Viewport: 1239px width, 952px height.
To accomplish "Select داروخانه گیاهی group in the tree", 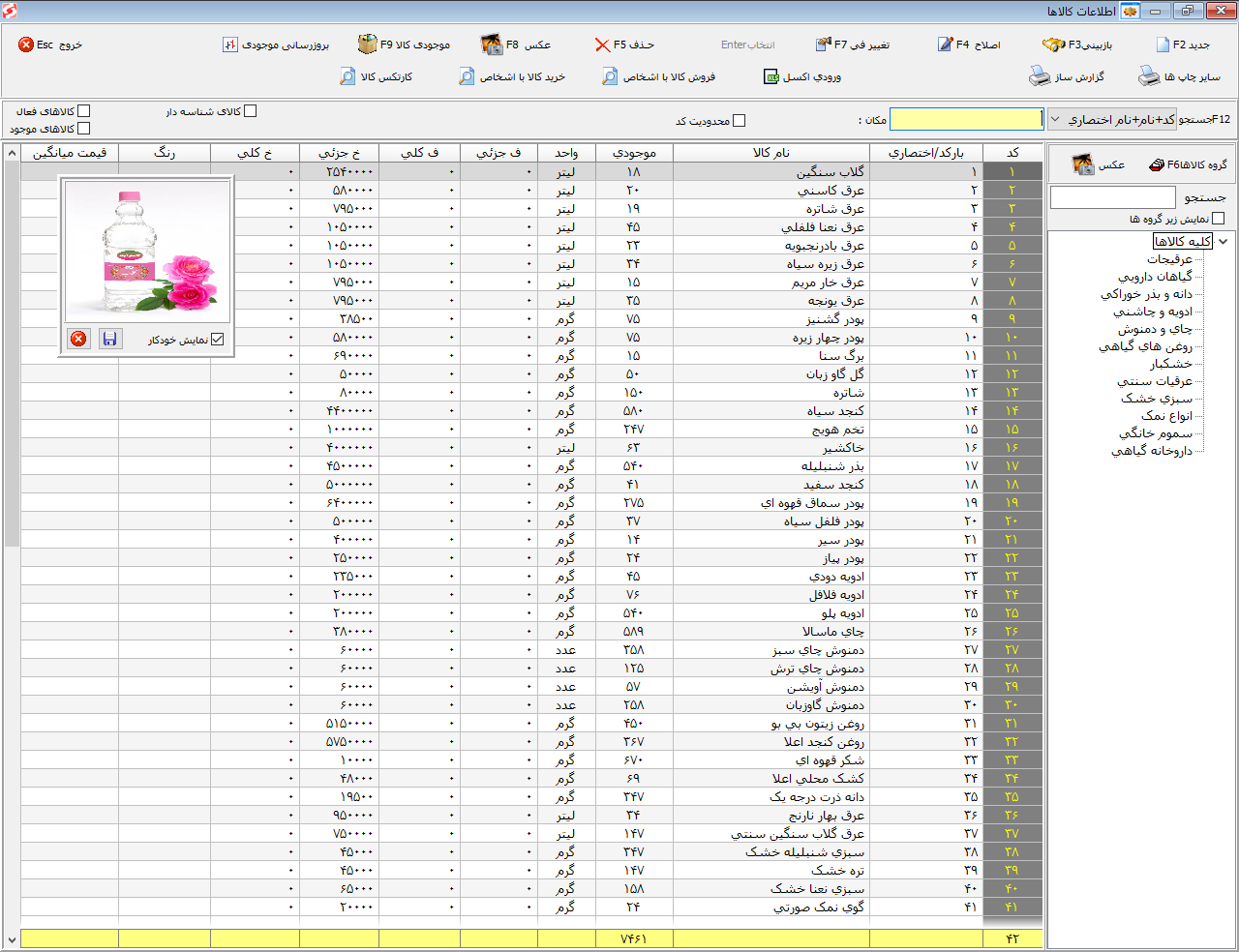I will point(1152,451).
